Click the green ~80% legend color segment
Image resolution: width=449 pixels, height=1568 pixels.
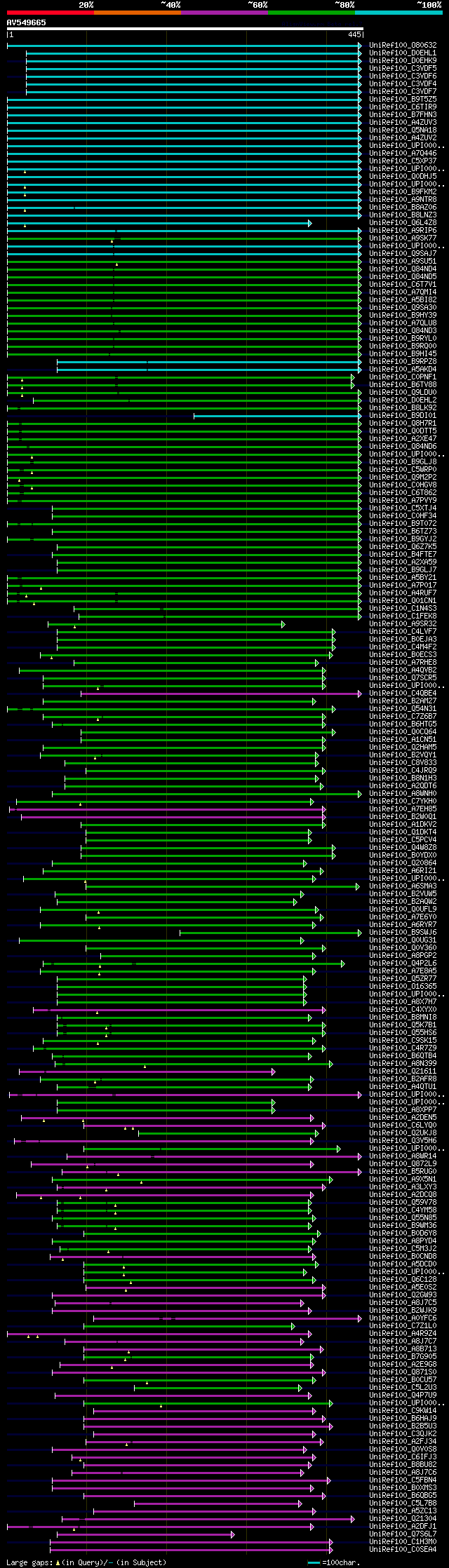(311, 13)
